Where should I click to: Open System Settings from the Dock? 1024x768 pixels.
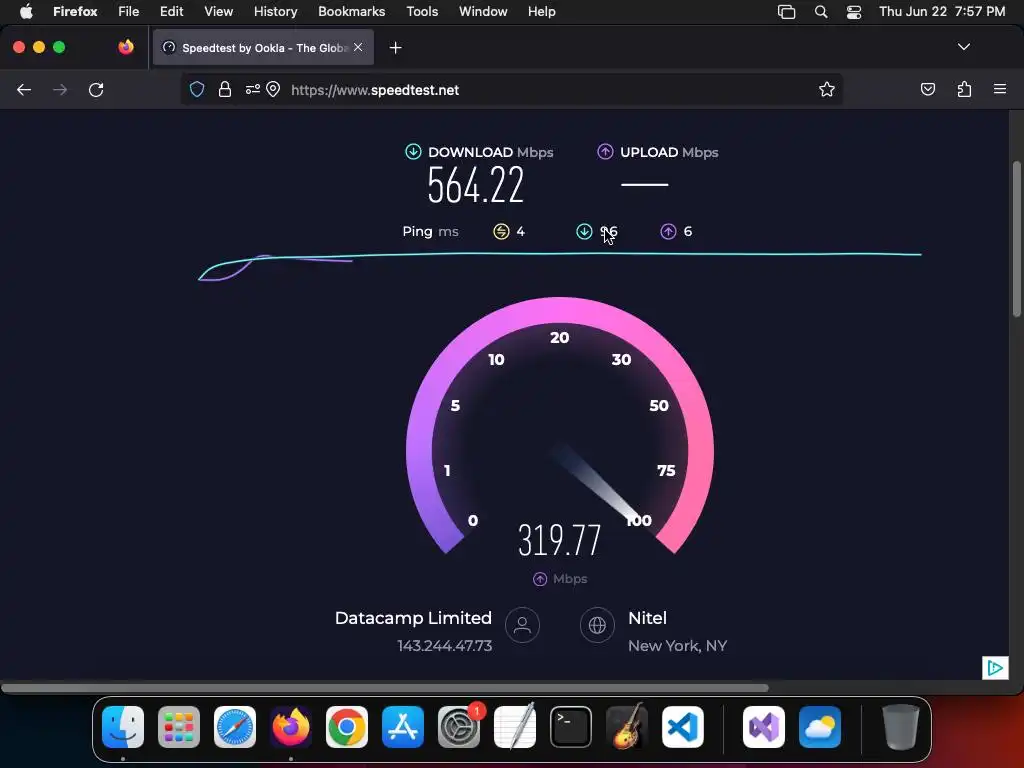point(459,727)
